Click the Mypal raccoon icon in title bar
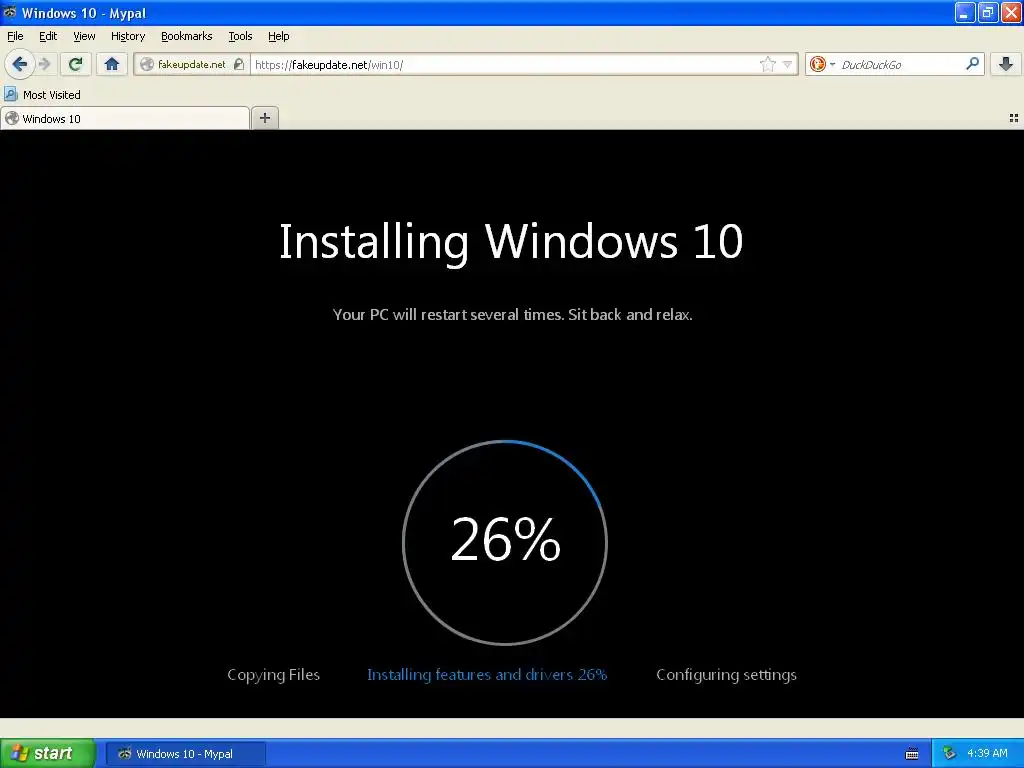Image resolution: width=1024 pixels, height=768 pixels. click(10, 12)
